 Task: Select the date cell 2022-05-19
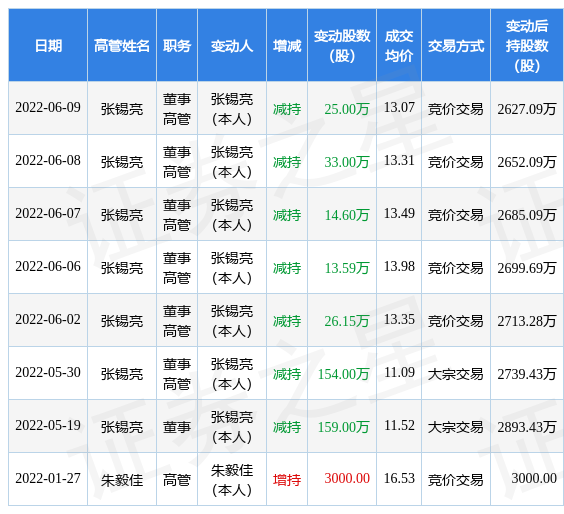tap(48, 425)
